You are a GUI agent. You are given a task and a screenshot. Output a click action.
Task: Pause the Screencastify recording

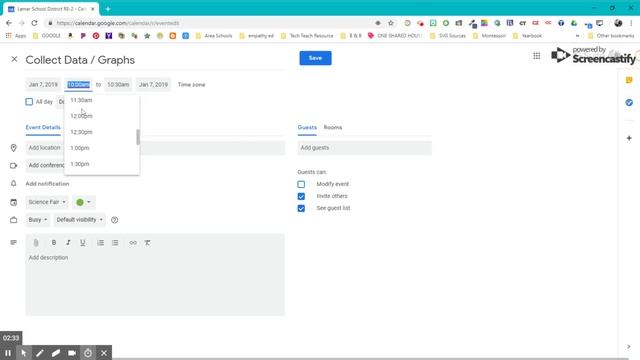[8, 353]
